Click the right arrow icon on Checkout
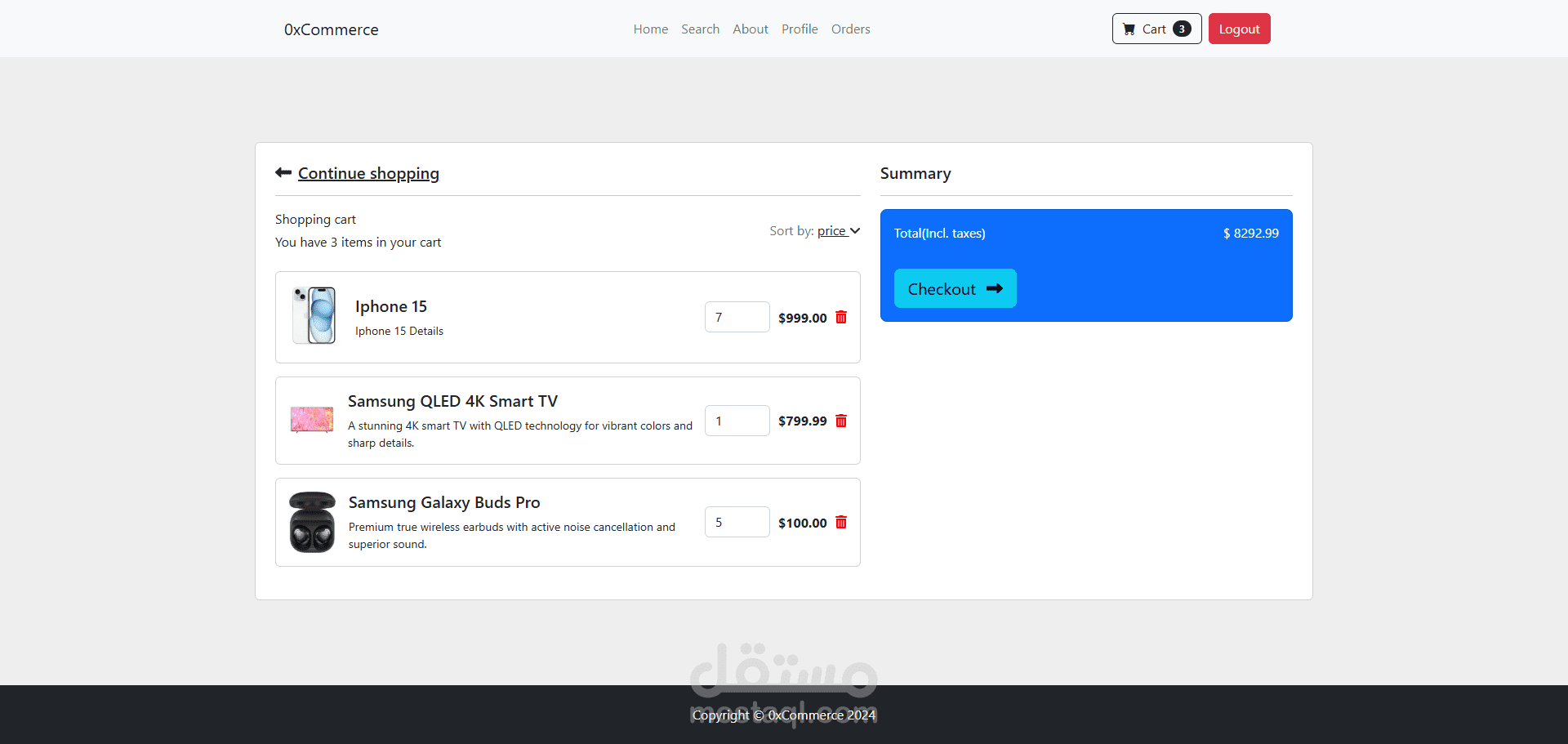The image size is (1568, 744). (995, 288)
